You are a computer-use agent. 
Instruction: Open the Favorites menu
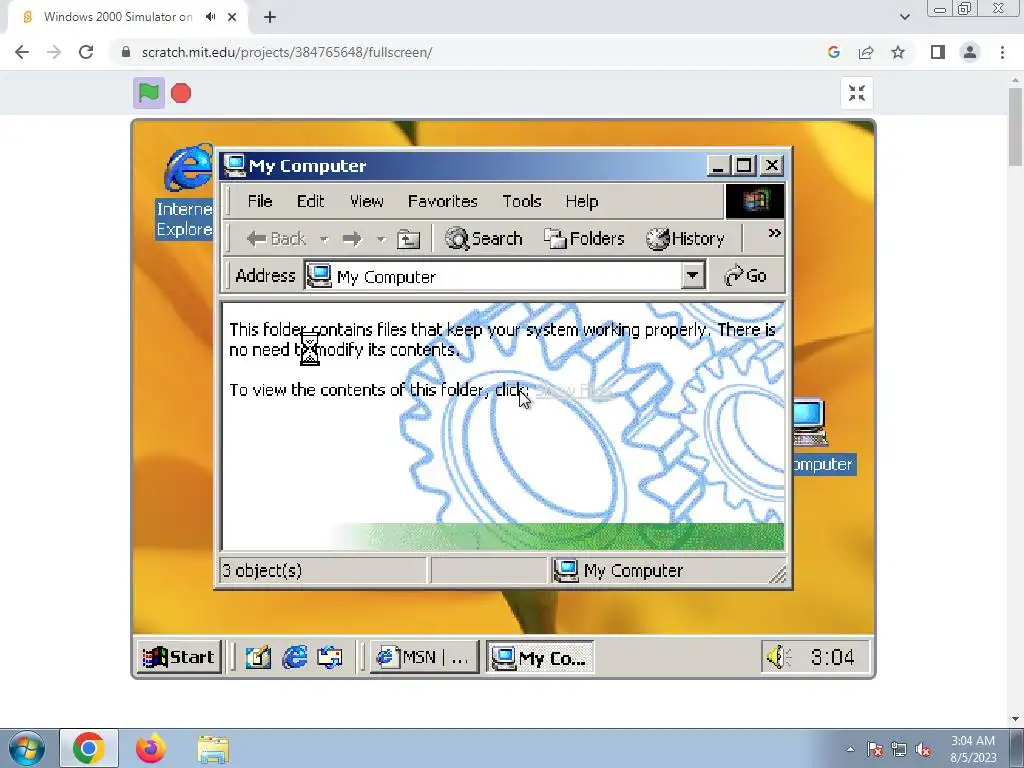pos(443,201)
